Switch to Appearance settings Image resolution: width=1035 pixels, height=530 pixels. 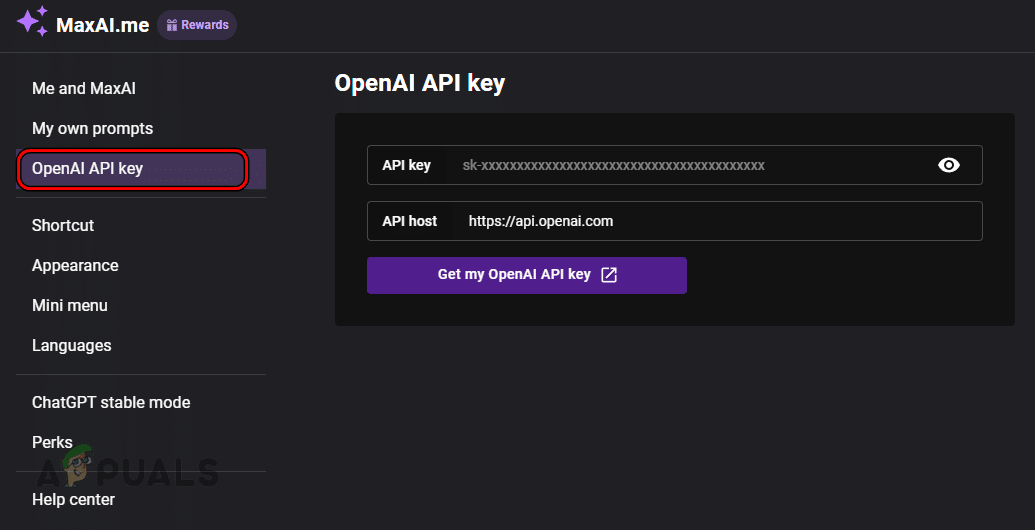75,265
